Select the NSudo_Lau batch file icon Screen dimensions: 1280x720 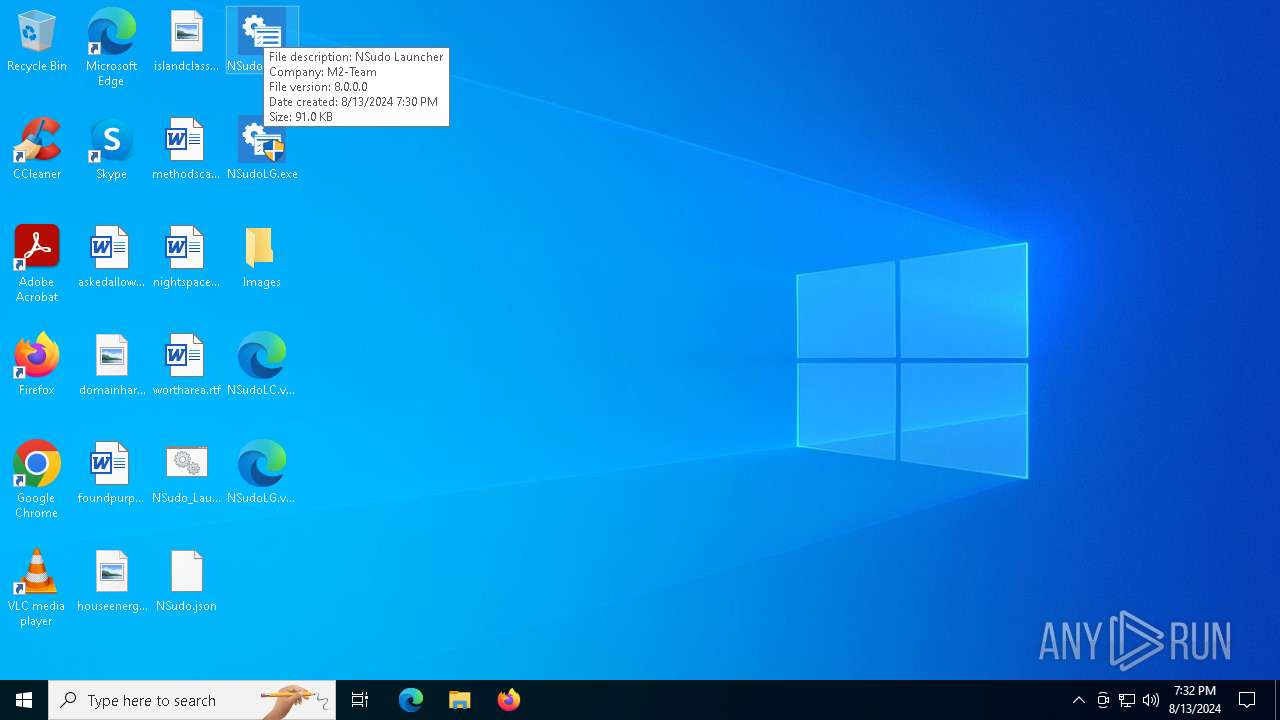(186, 473)
